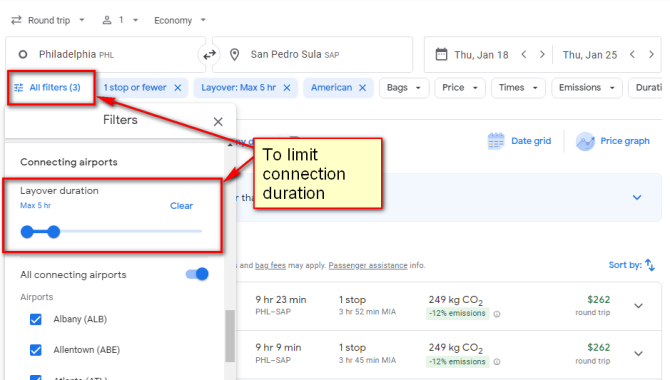This screenshot has width=670, height=380.
Task: Open the Bags filter dropdown
Action: tap(404, 88)
